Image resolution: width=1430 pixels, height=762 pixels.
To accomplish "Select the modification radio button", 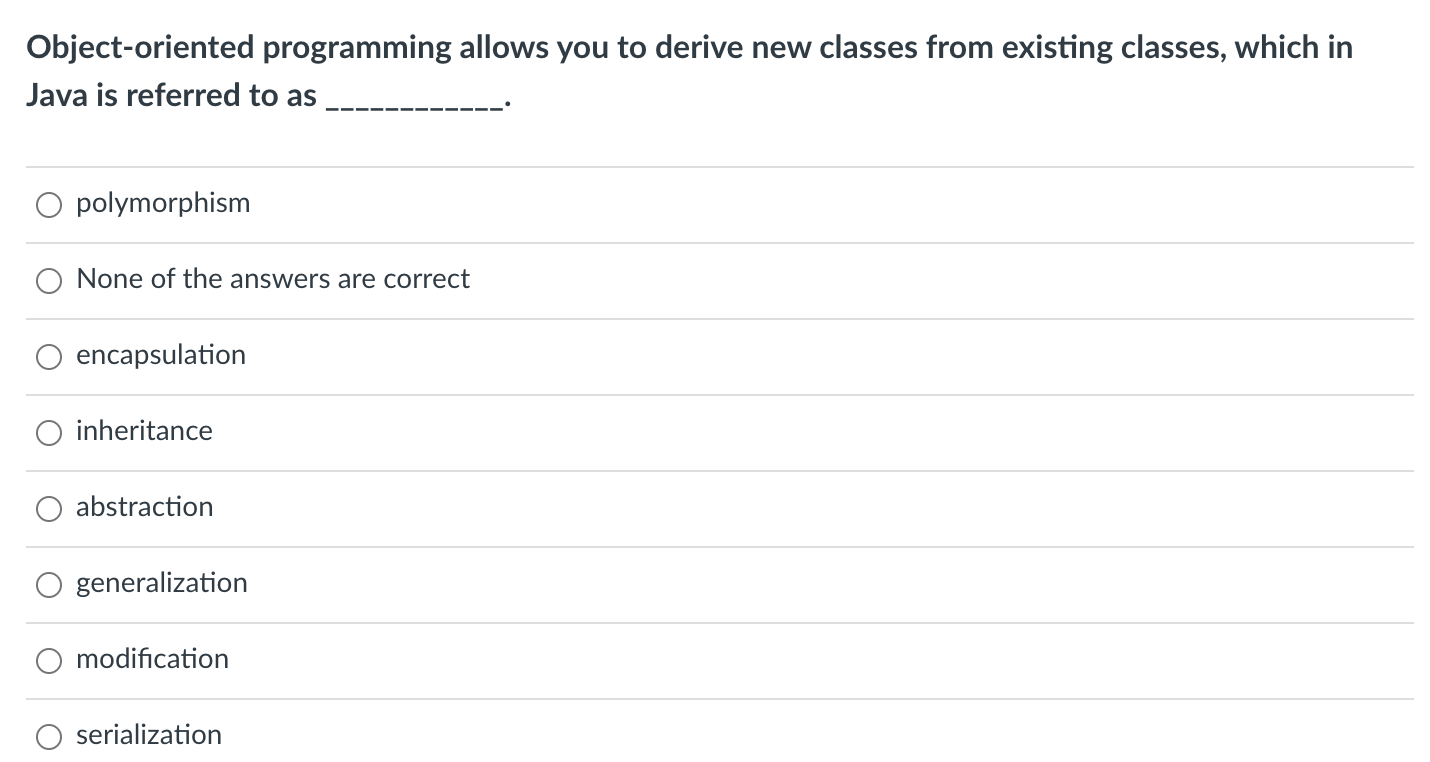I will point(50,661).
